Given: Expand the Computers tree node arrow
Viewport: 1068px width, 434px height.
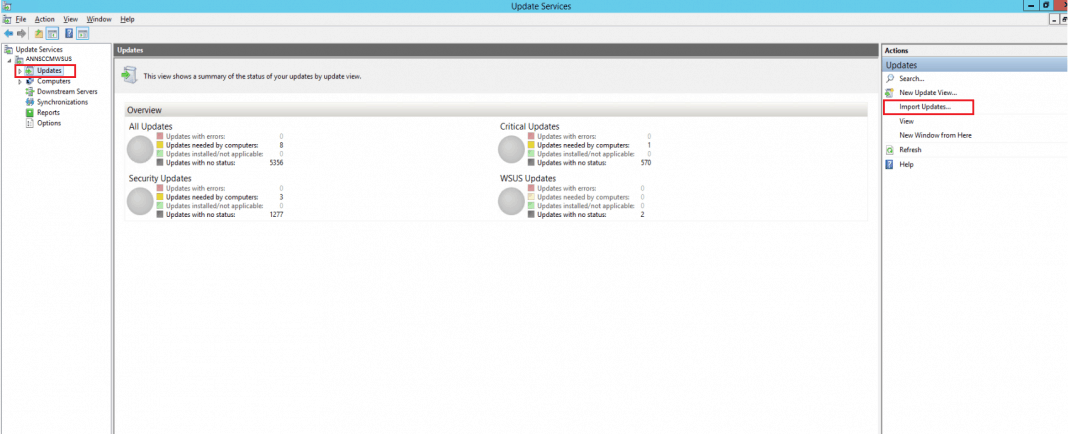Looking at the screenshot, I should pyautogui.click(x=19, y=81).
